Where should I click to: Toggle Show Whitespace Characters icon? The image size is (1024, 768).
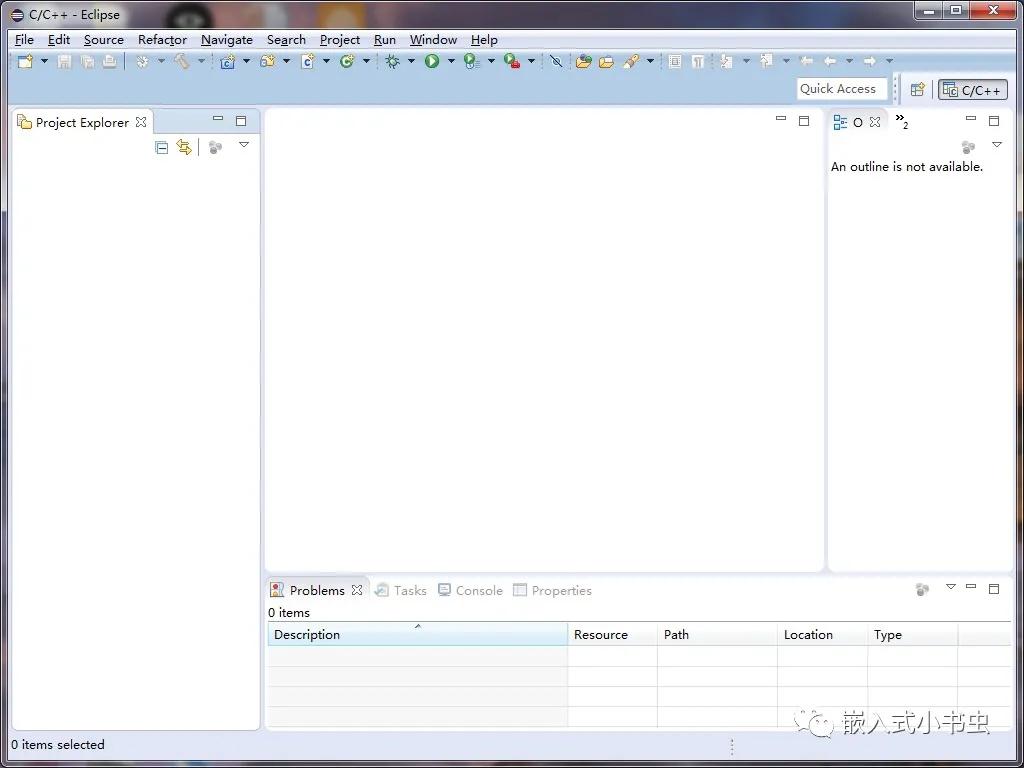(x=697, y=61)
